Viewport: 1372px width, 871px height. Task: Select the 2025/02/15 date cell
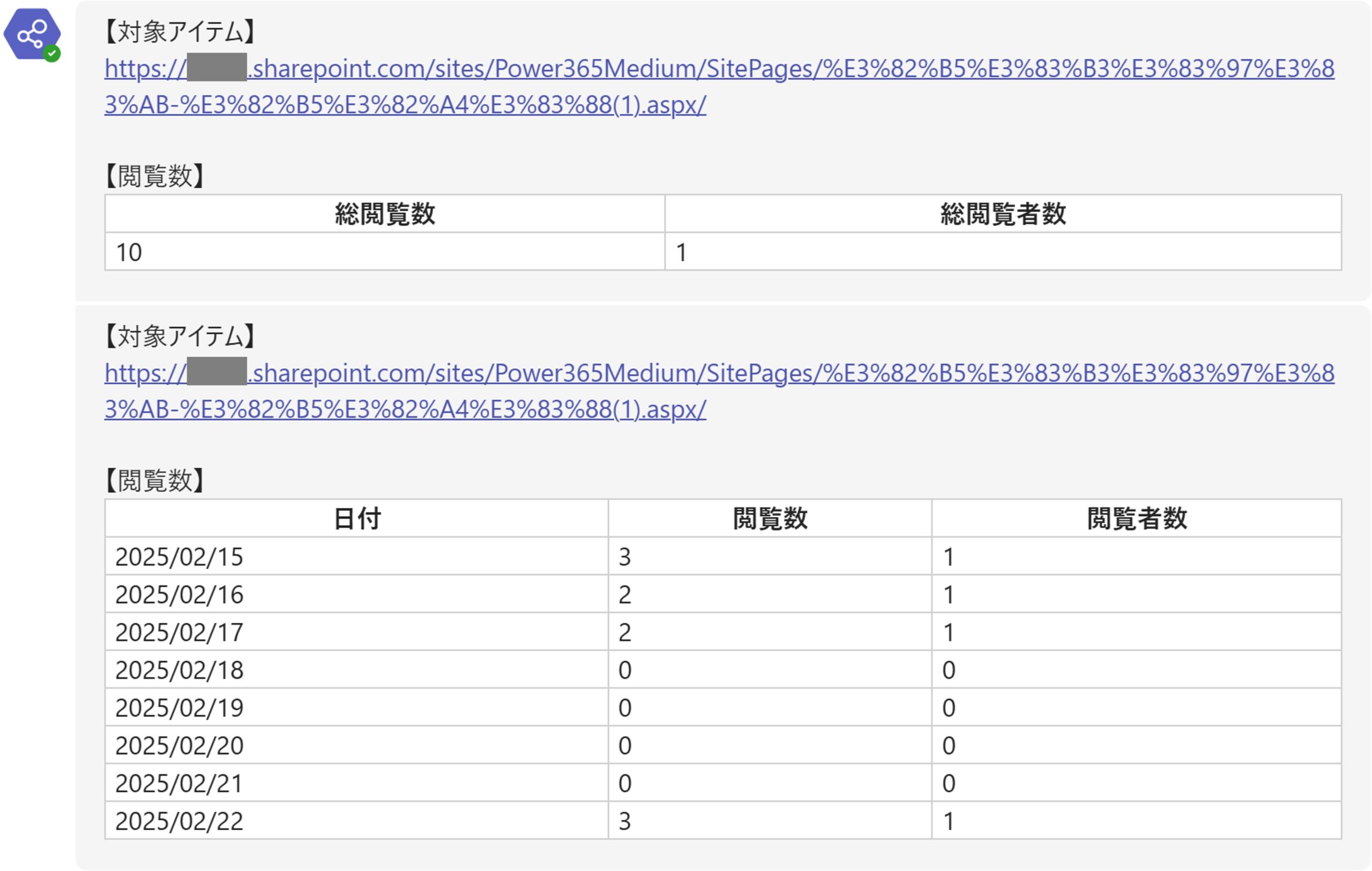[179, 556]
